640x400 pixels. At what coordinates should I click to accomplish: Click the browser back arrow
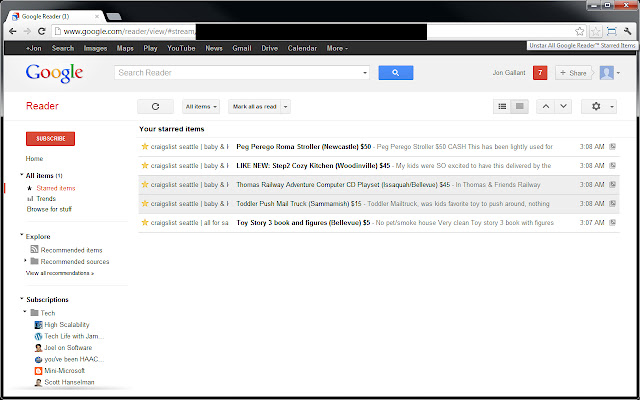(x=13, y=31)
